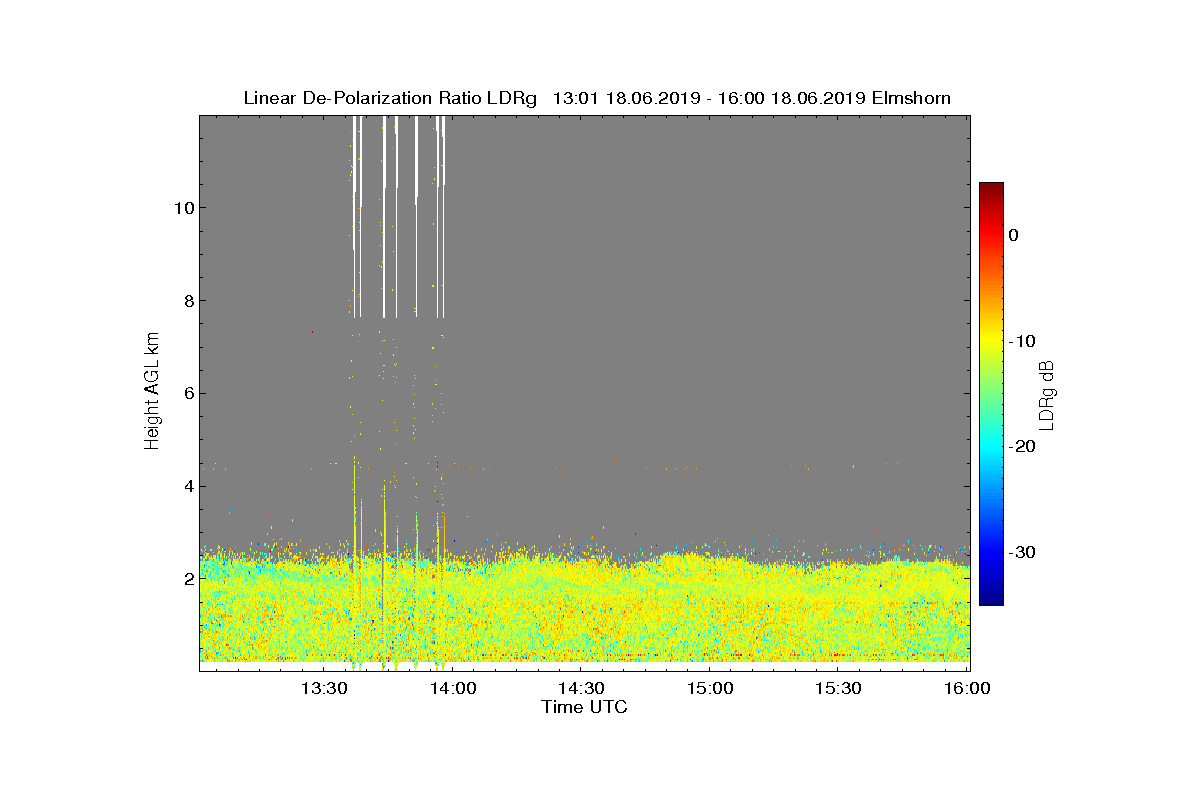Click the 14:00 time axis label
1200x800 pixels.
point(454,688)
